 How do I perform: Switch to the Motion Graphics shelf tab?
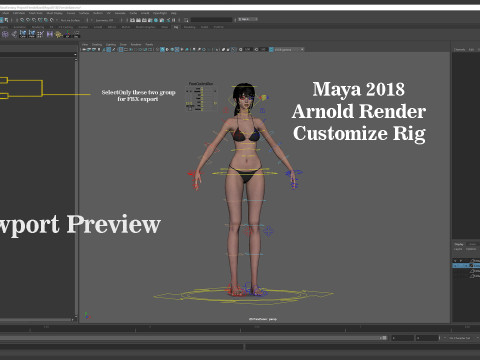point(145,27)
